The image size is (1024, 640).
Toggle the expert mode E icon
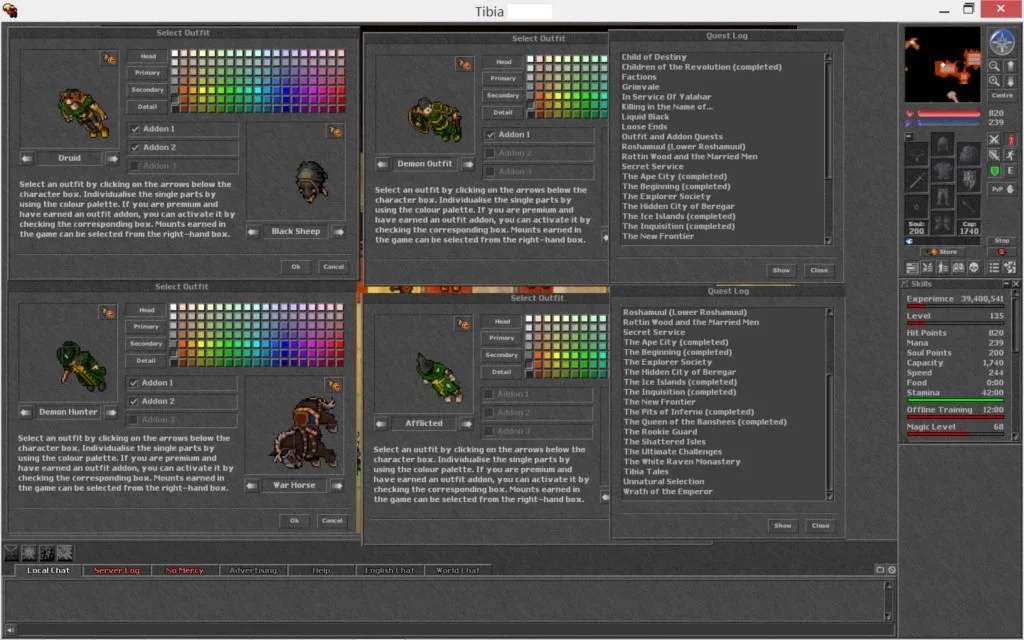pyautogui.click(x=1010, y=171)
